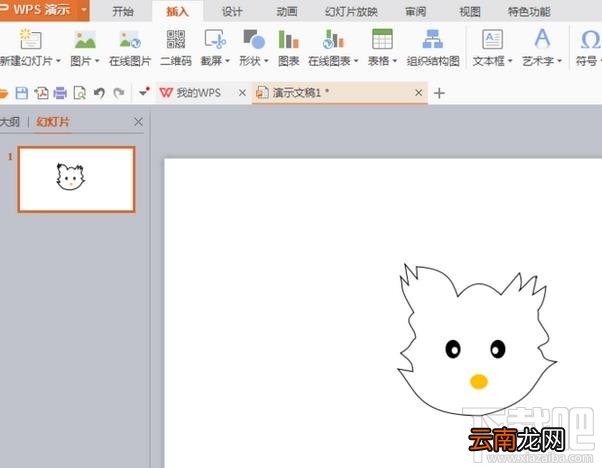Image resolution: width=602 pixels, height=468 pixels.
Task: Select the cat's left eye shape
Action: [x=453, y=349]
